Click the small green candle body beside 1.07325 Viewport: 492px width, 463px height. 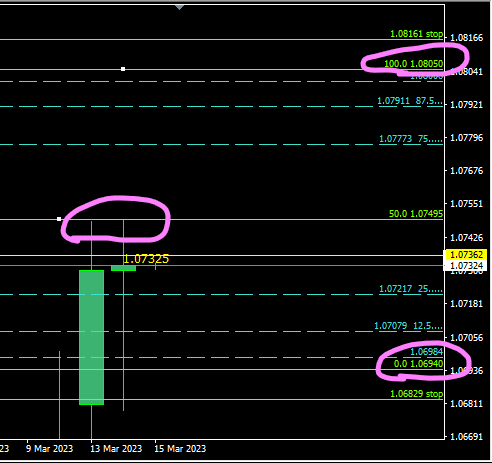pyautogui.click(x=123, y=268)
